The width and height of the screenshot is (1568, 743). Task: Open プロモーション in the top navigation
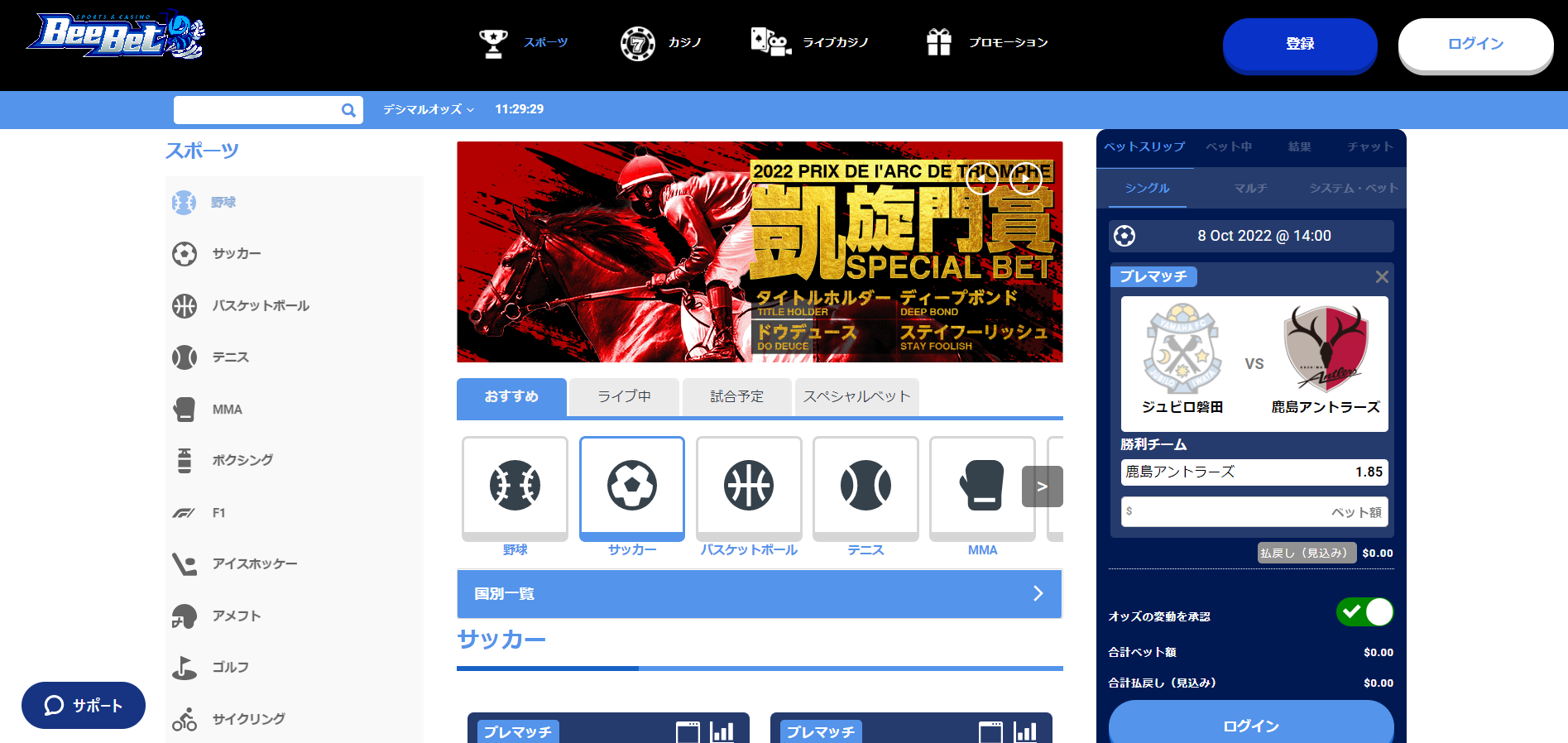pyautogui.click(x=987, y=42)
